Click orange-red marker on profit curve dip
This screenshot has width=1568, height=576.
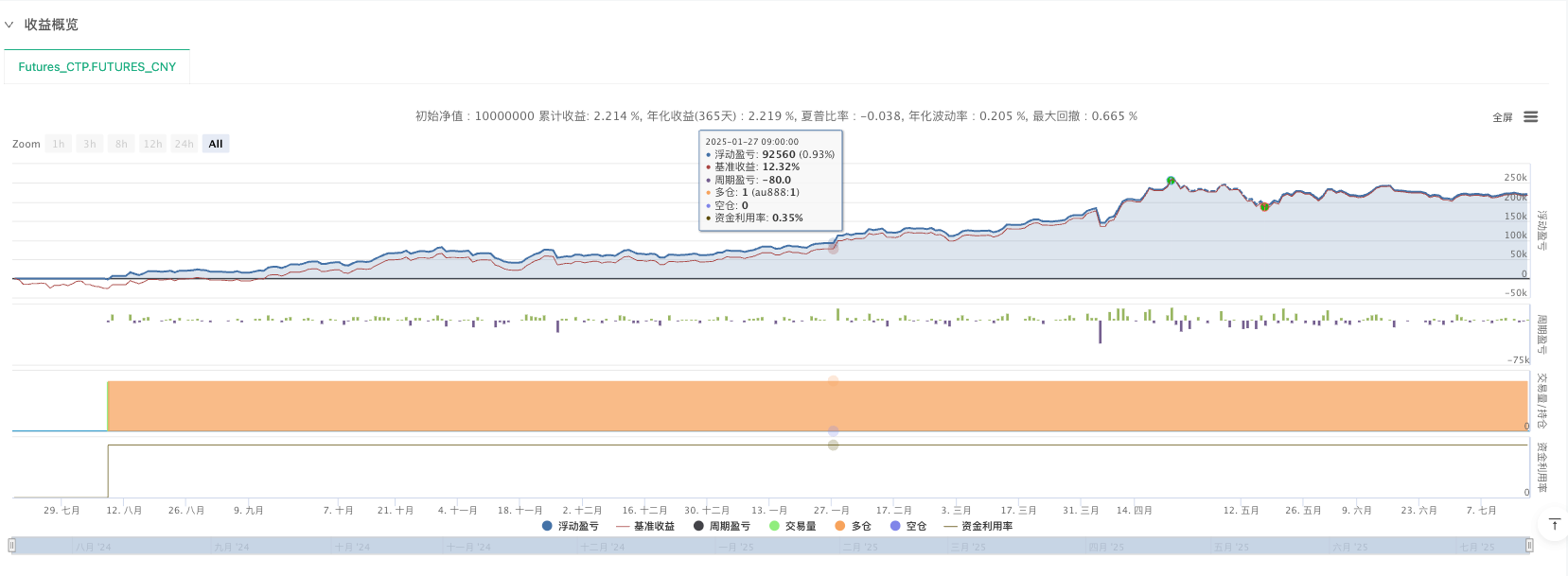(x=1264, y=206)
